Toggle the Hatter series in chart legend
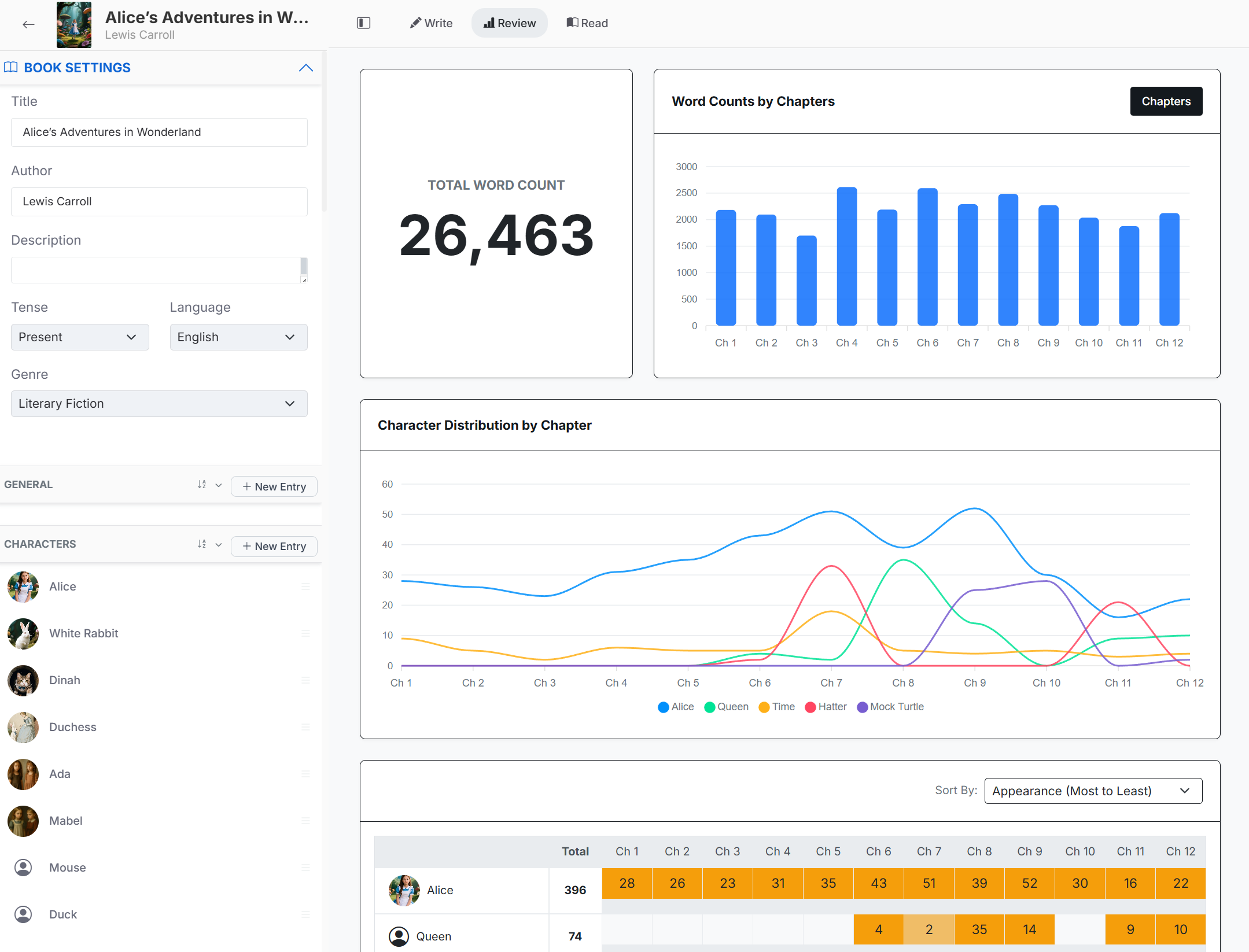The image size is (1249, 952). 826,707
